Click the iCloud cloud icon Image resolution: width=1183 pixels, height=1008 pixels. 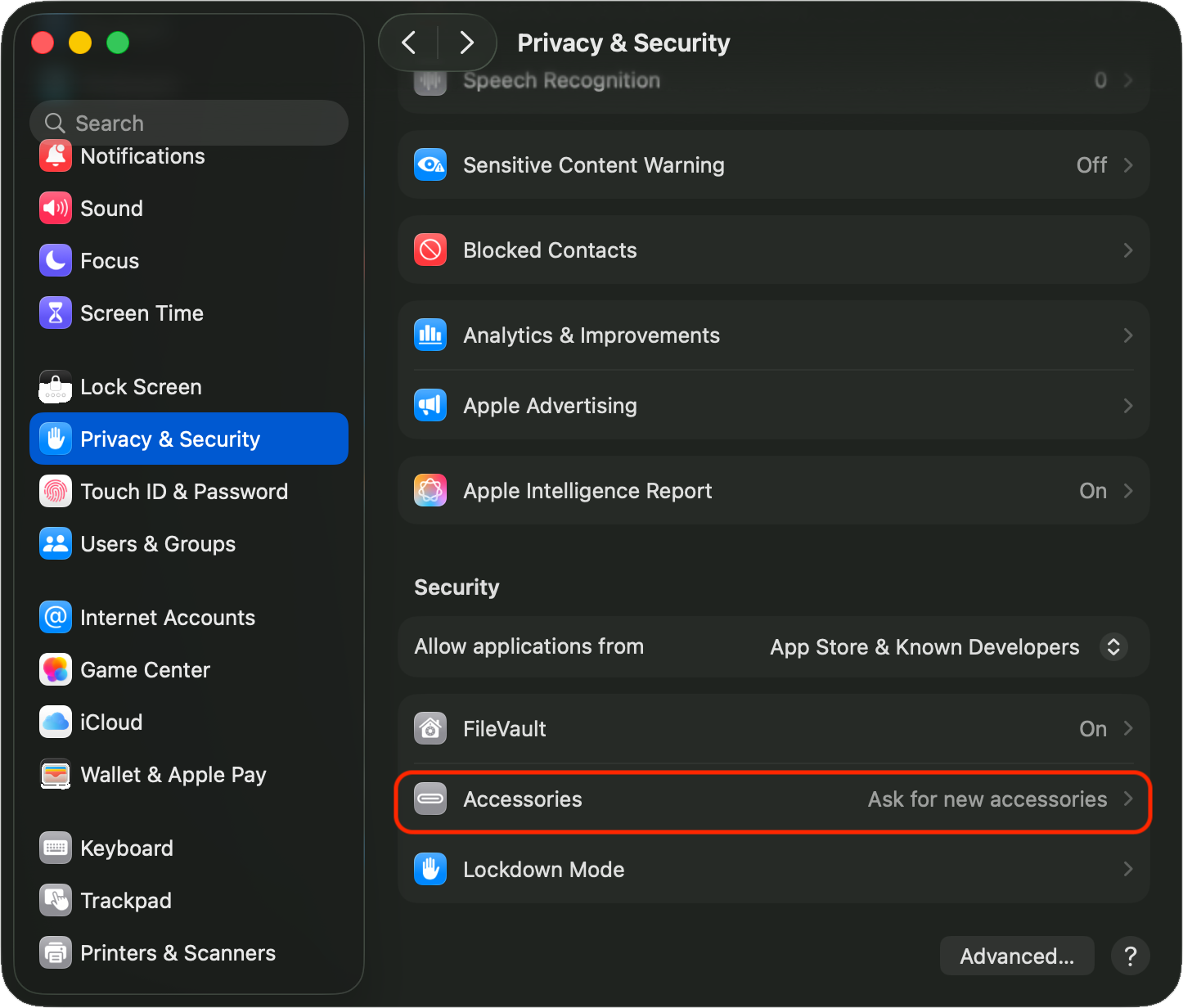tap(56, 722)
